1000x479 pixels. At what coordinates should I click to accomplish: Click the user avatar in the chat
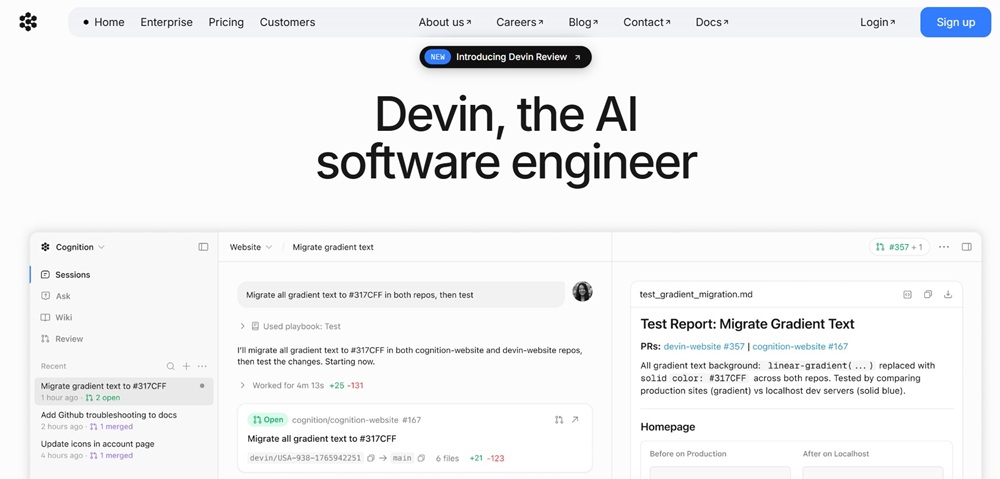582,292
